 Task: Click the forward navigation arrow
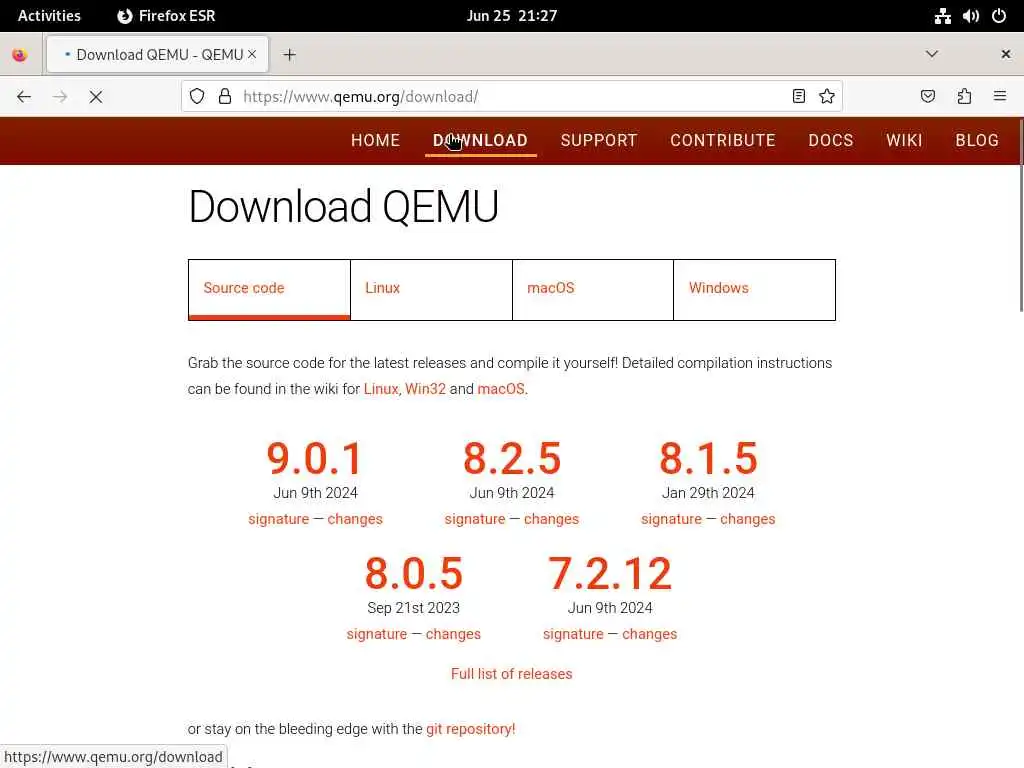(x=60, y=97)
